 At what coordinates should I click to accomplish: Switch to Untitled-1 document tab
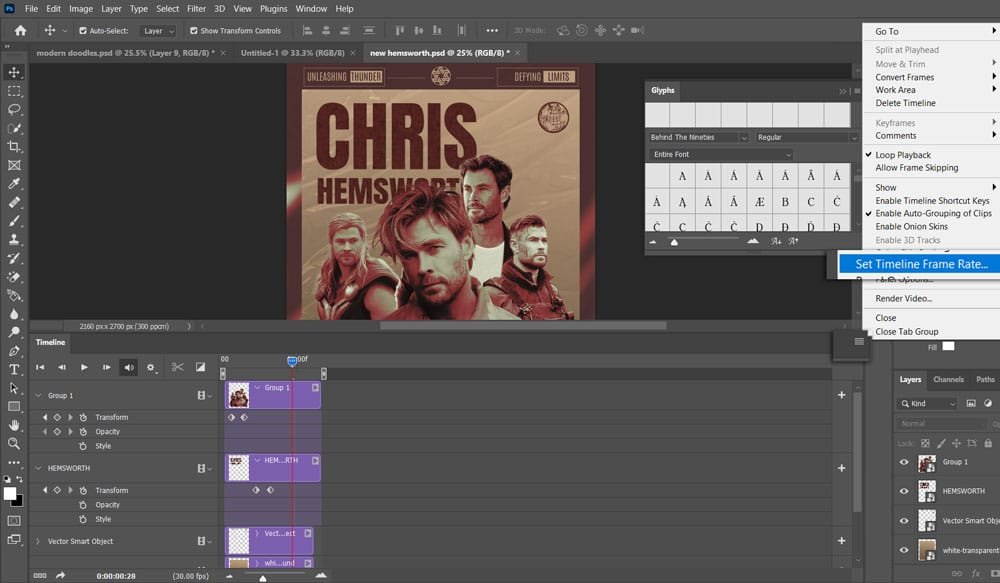pyautogui.click(x=292, y=53)
